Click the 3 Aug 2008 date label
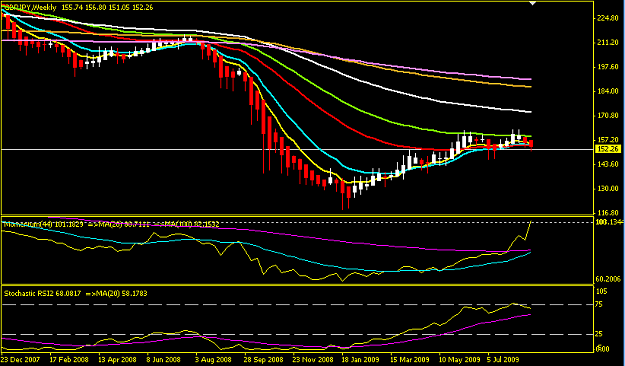This screenshot has width=625, height=366. coord(214,360)
